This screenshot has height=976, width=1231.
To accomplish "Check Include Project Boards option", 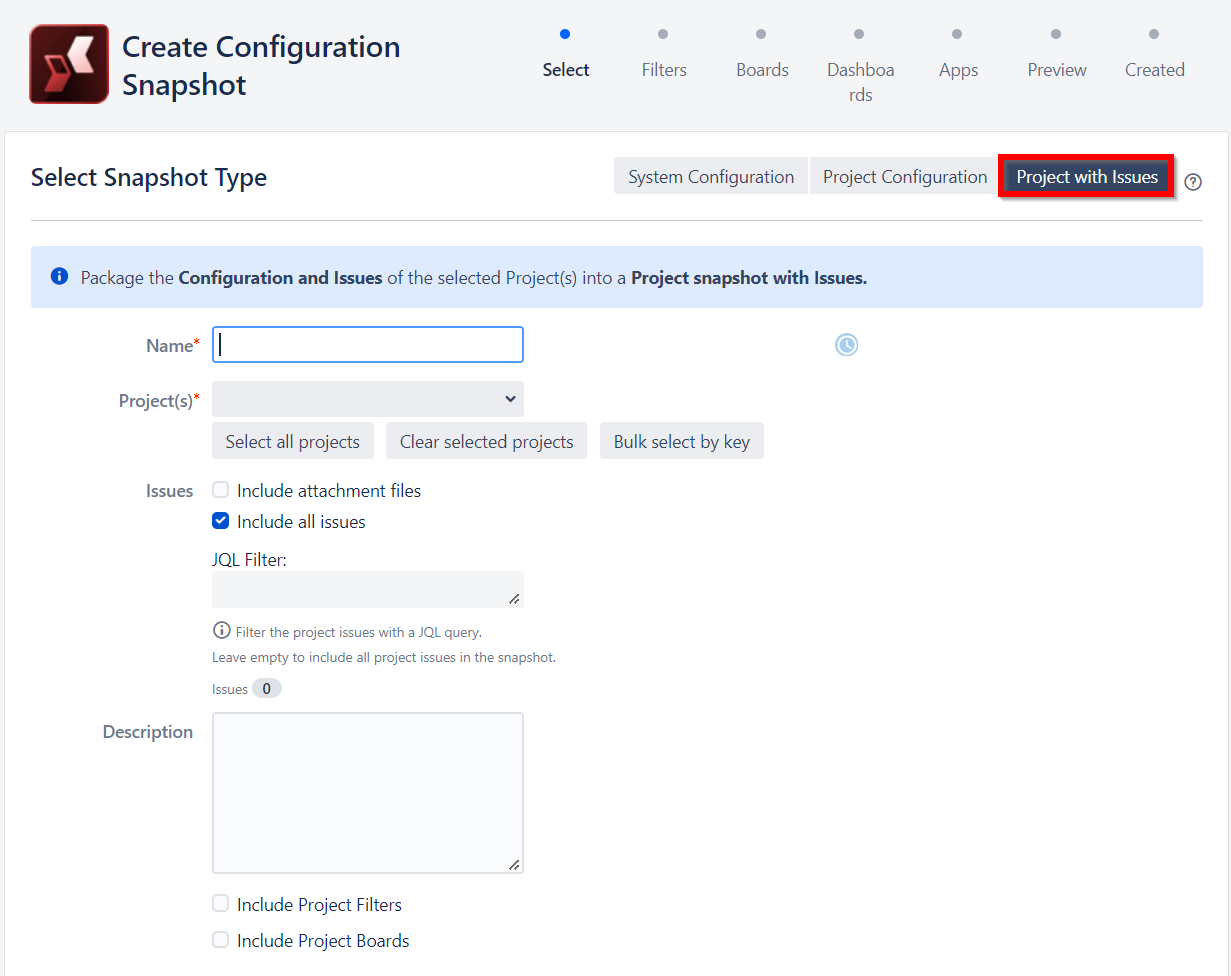I will tap(221, 940).
